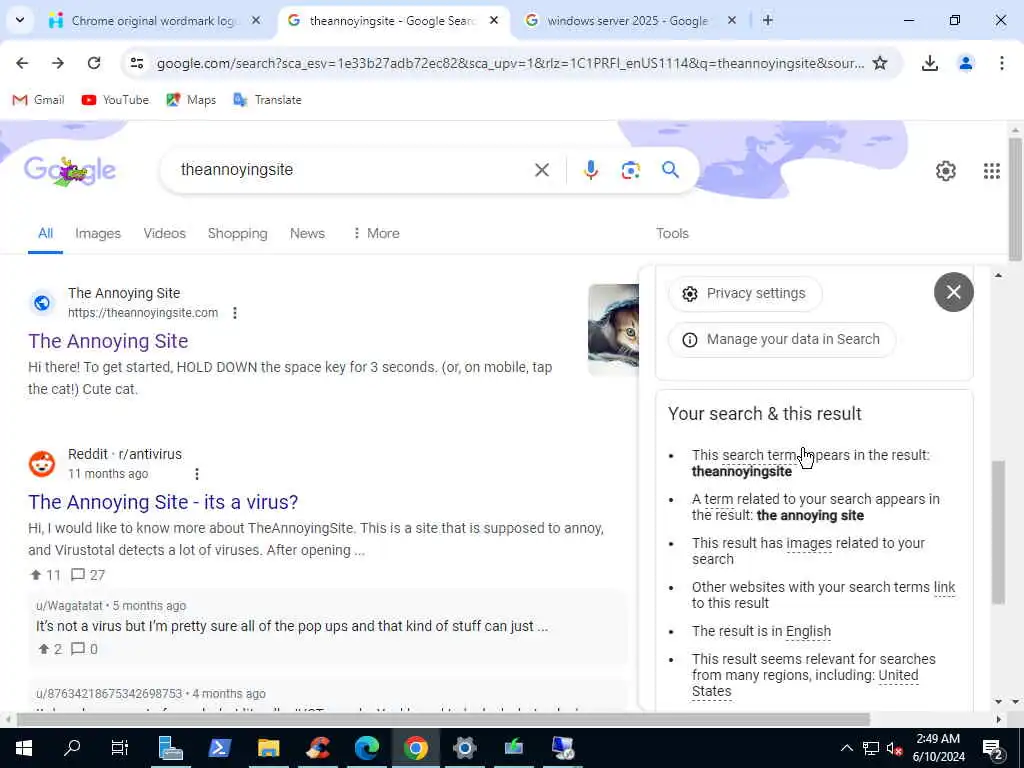
Task: Reload the current page
Action: (94, 63)
